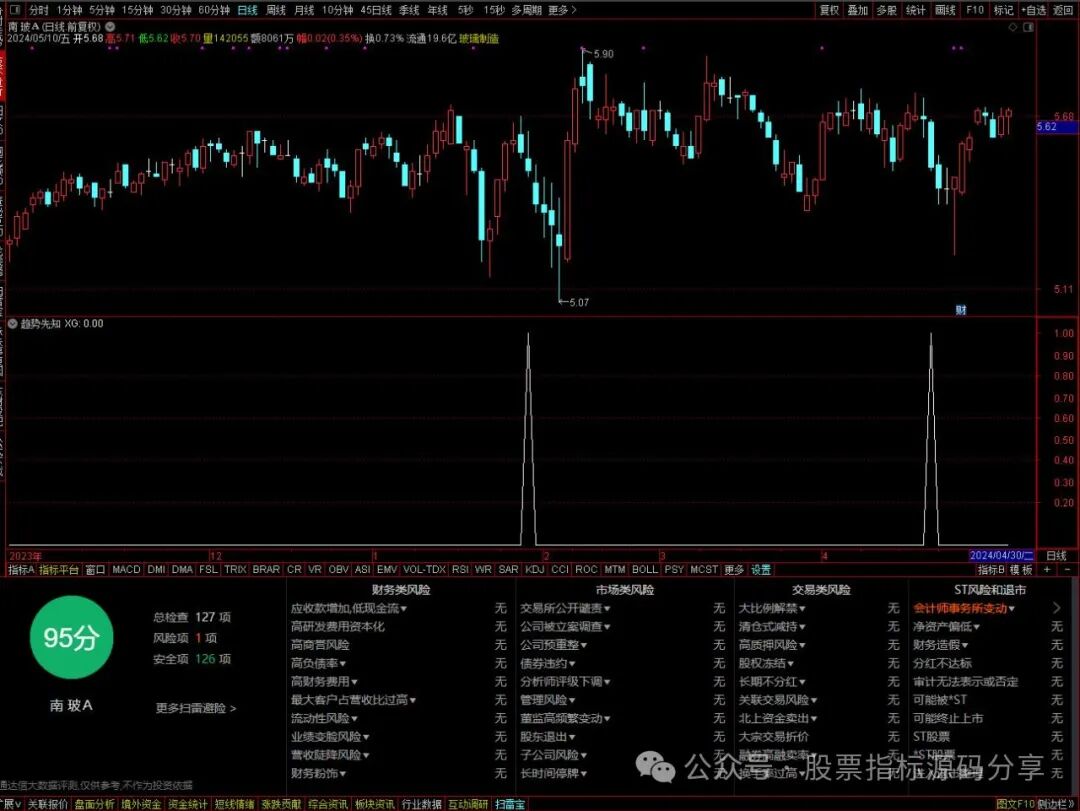Click the 复权 toolbar button
The width and height of the screenshot is (1080, 811).
tap(829, 10)
